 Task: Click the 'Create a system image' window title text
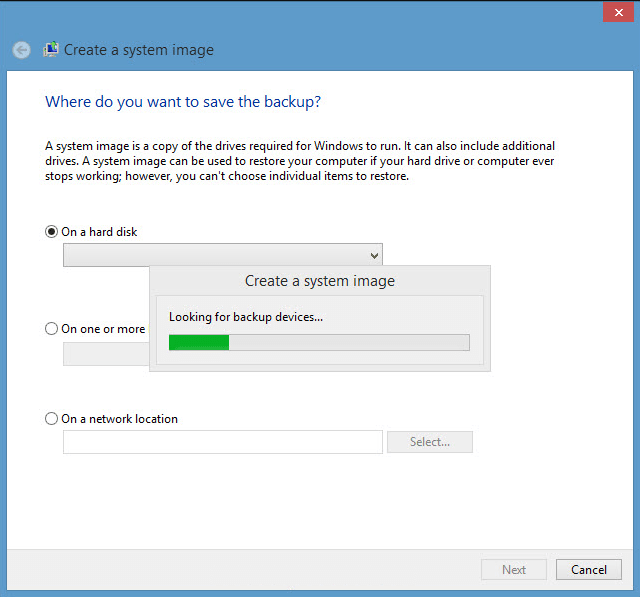(139, 50)
